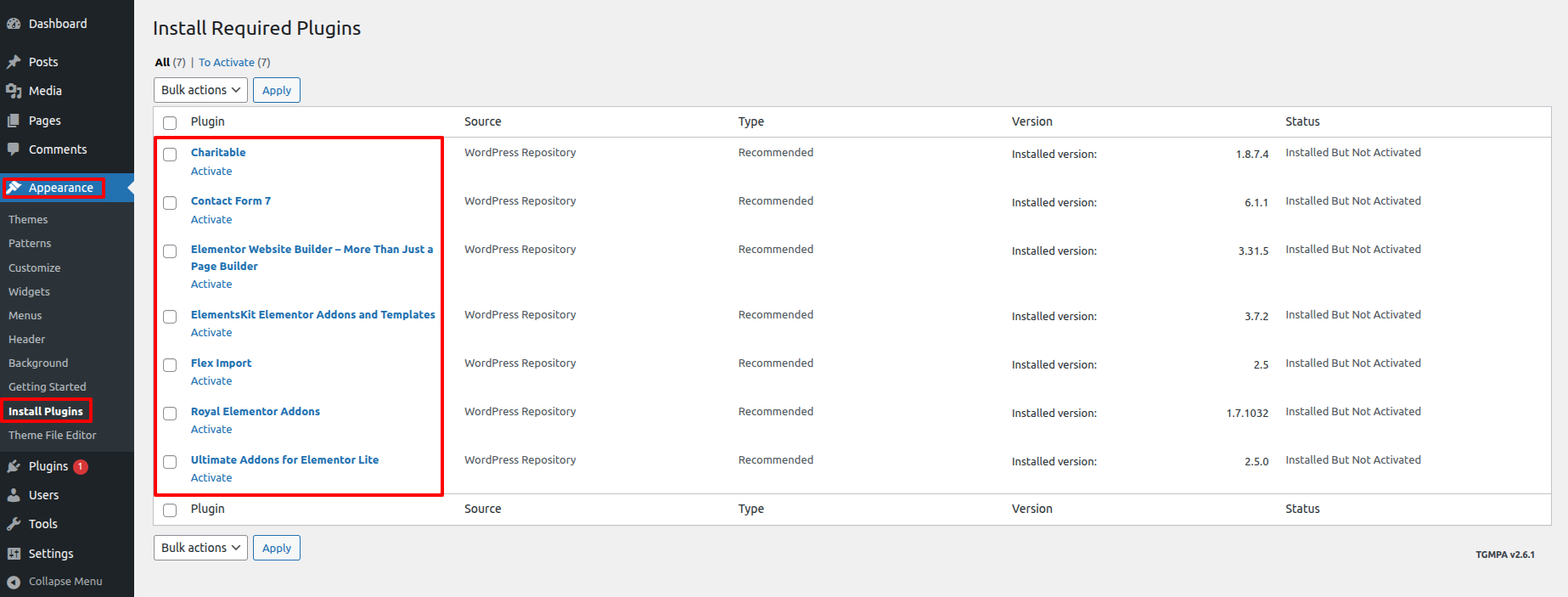Image resolution: width=1568 pixels, height=597 pixels.
Task: Go to the Posts menu
Action: coord(43,62)
